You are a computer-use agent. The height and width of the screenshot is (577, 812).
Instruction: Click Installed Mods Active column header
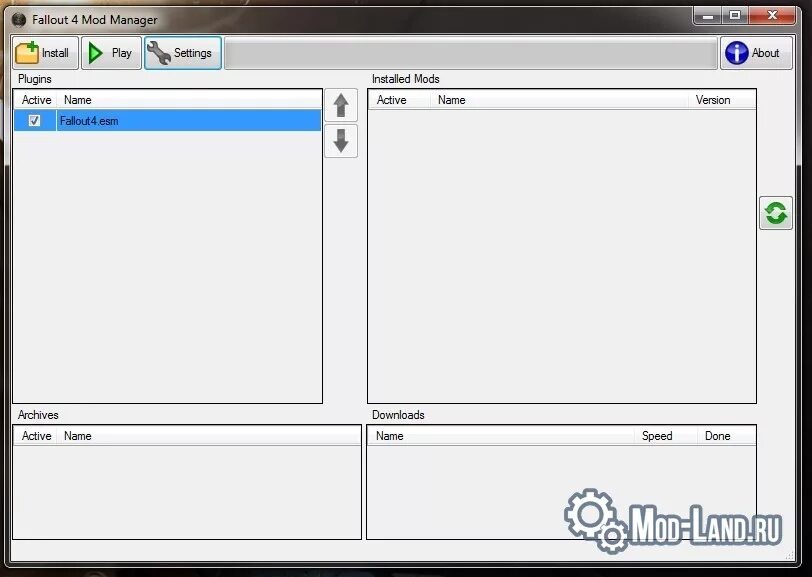(x=399, y=100)
